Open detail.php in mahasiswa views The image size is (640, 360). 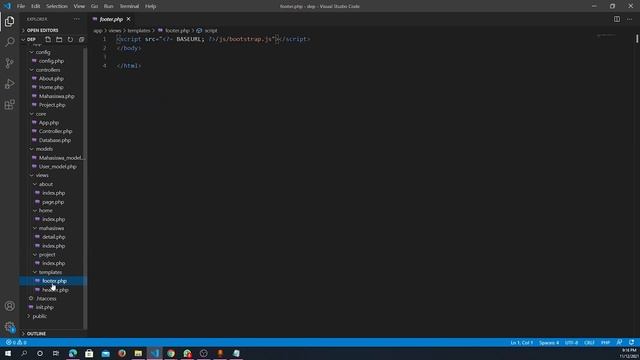pyautogui.click(x=53, y=237)
